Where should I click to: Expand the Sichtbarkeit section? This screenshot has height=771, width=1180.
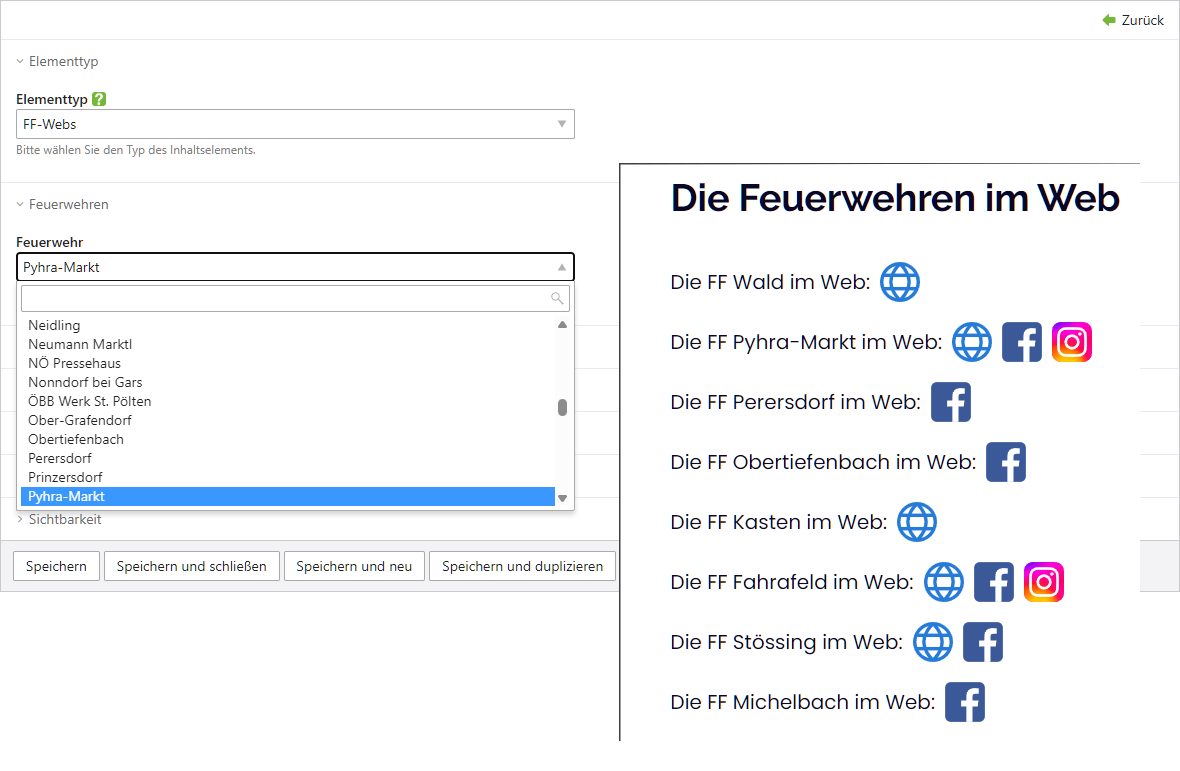tap(64, 519)
